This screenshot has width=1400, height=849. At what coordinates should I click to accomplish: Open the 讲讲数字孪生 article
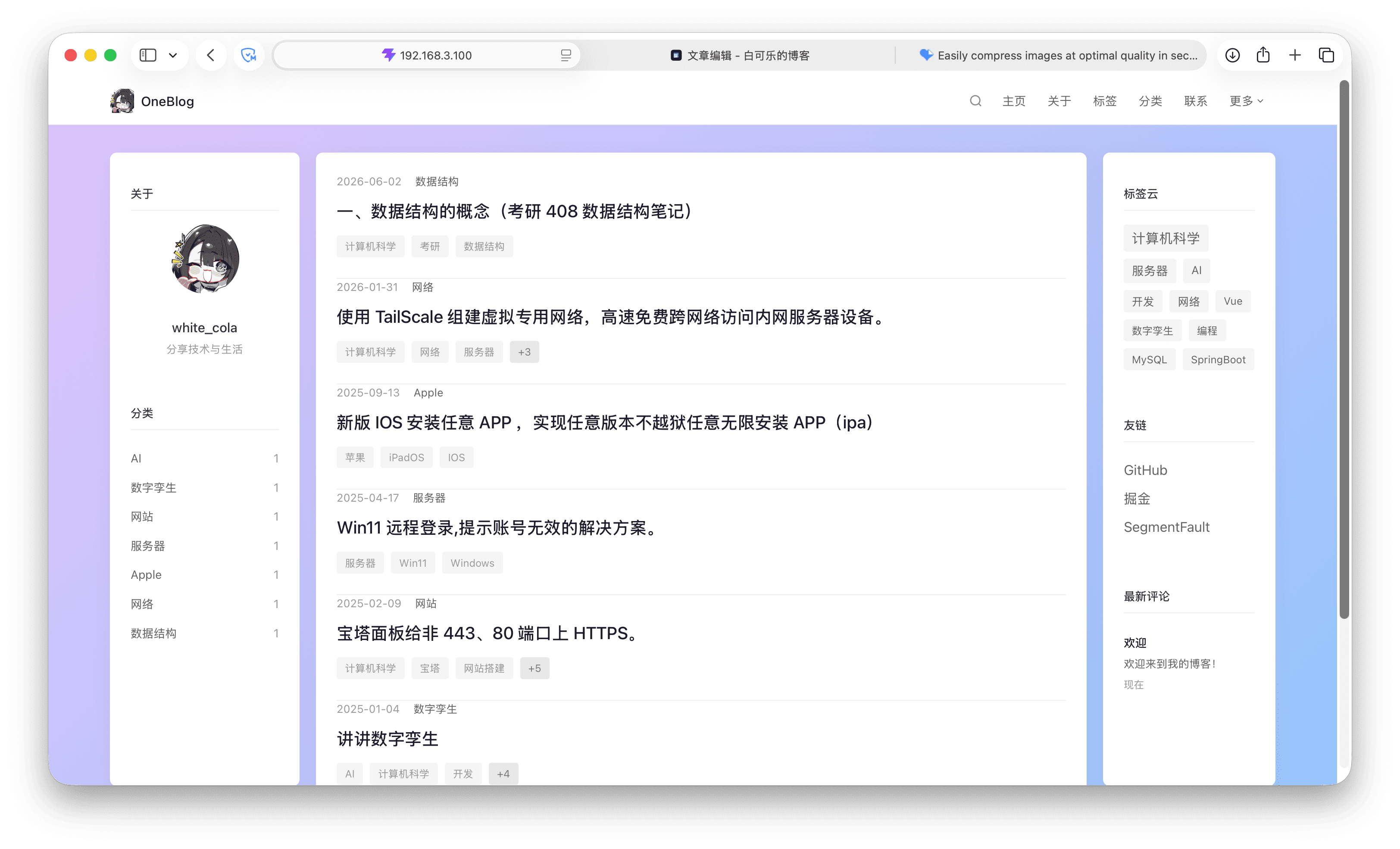point(387,740)
